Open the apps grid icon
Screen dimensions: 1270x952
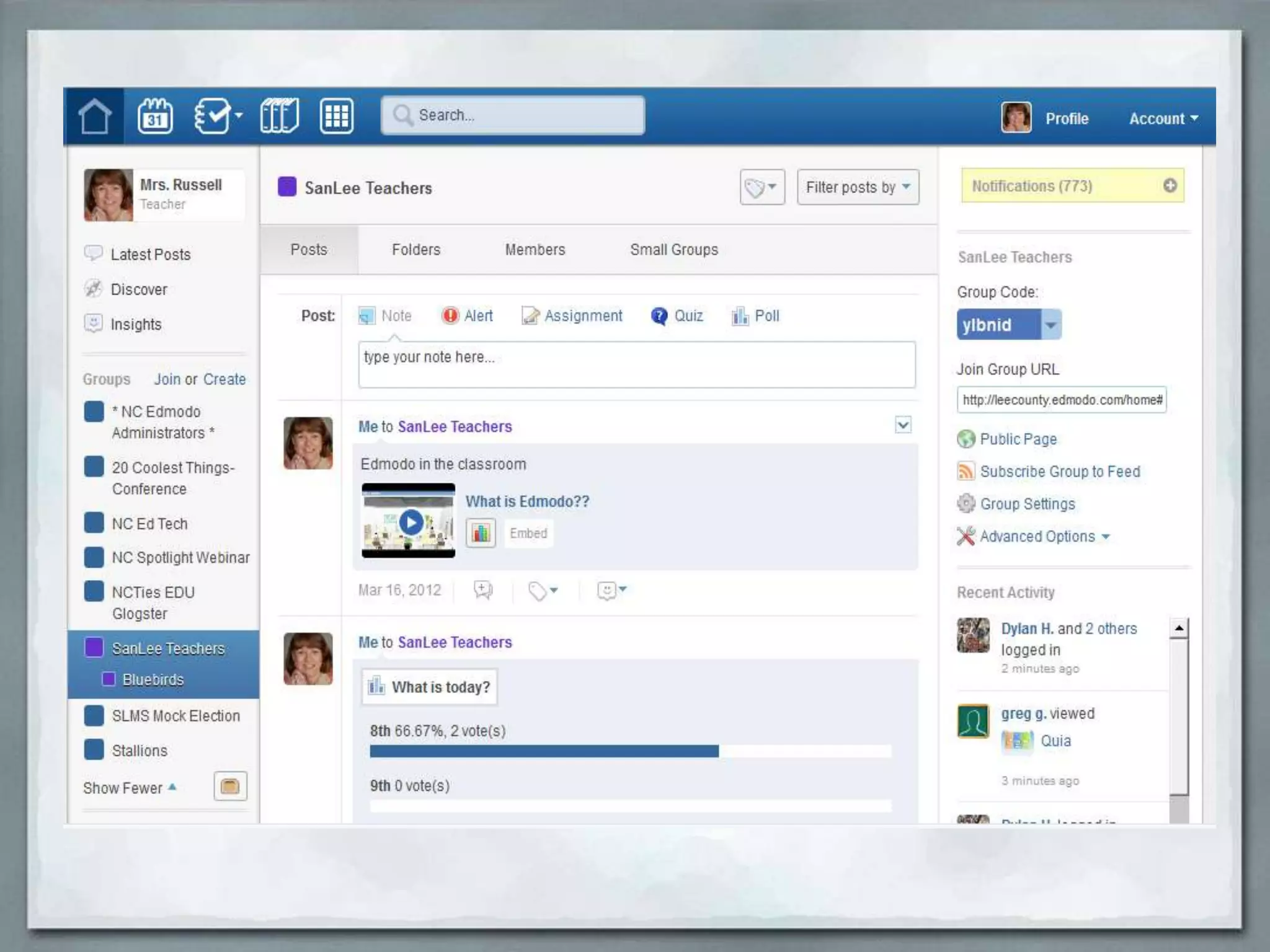(x=337, y=117)
